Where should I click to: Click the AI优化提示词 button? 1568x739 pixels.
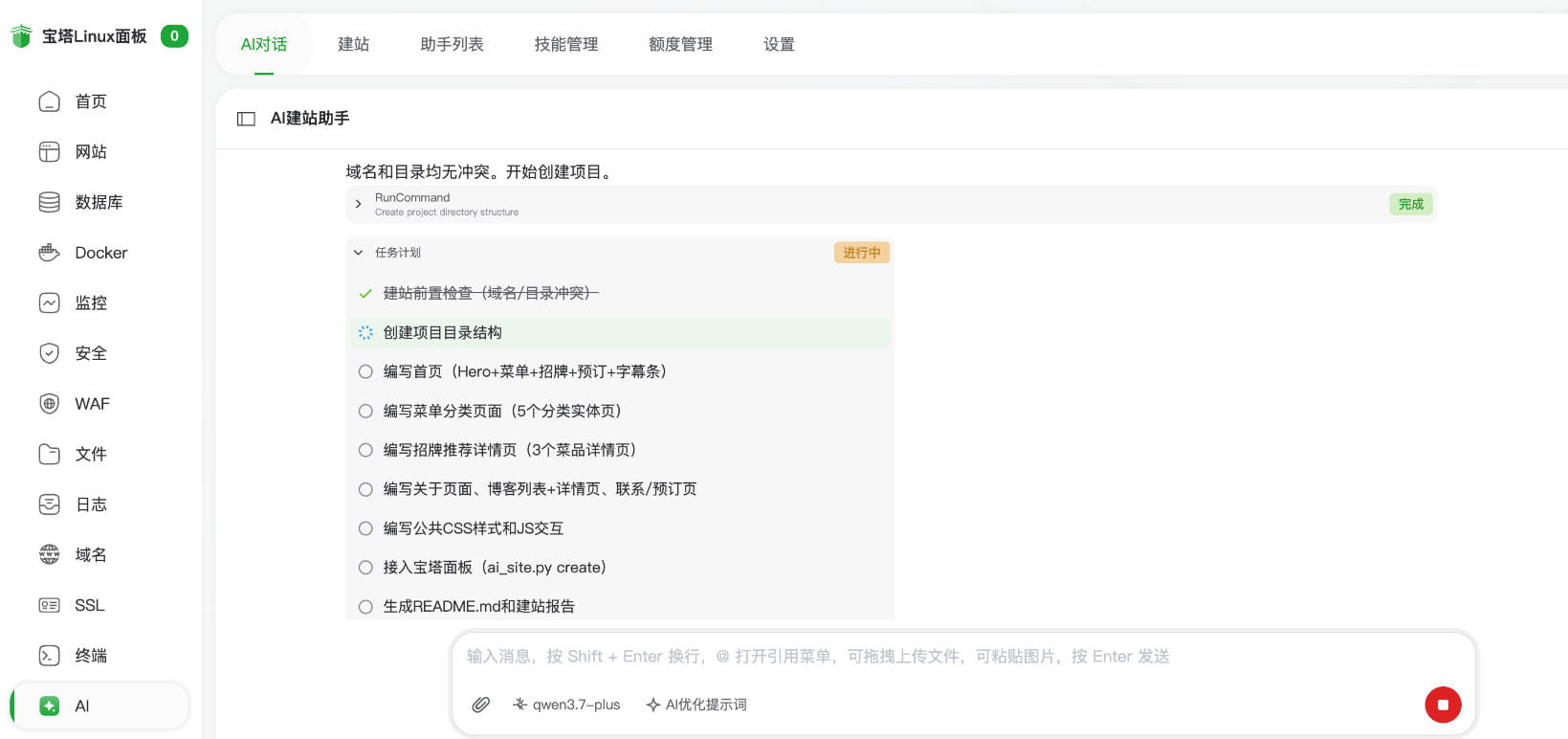[696, 705]
